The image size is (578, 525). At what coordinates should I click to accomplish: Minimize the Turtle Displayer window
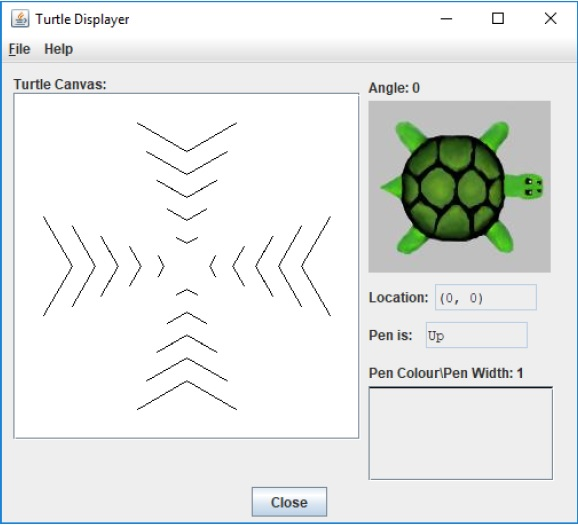[446, 19]
